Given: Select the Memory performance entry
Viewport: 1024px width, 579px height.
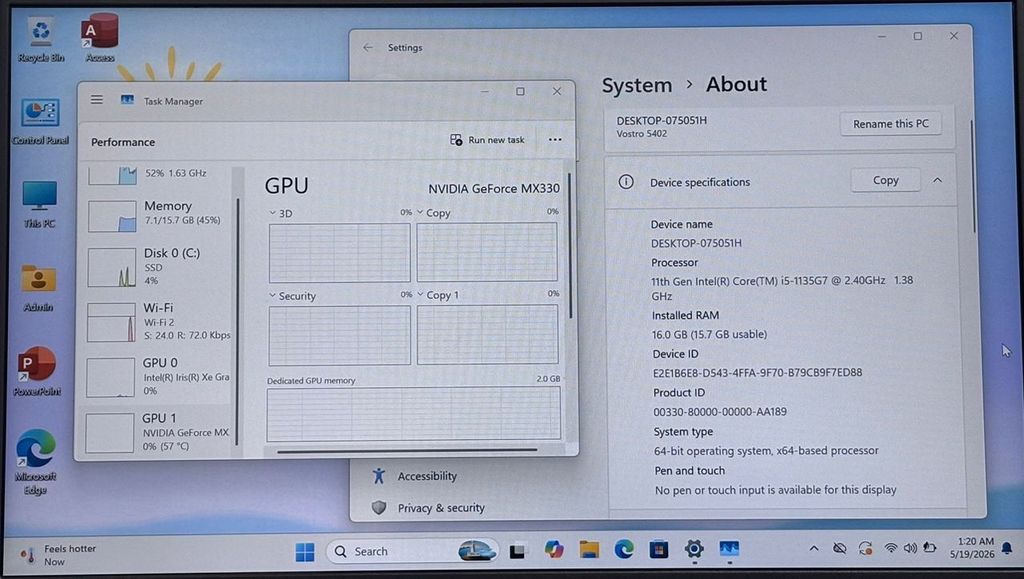Looking at the screenshot, I should [x=157, y=215].
